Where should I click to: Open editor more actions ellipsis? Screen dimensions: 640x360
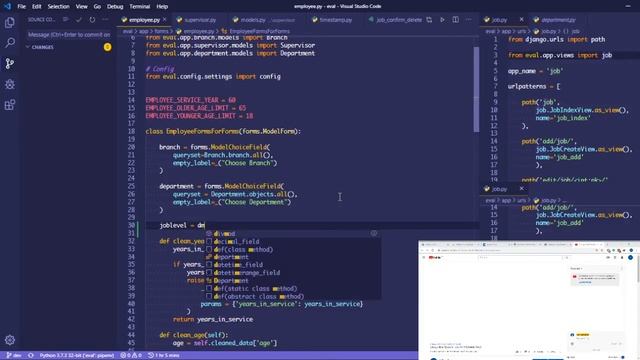[469, 20]
